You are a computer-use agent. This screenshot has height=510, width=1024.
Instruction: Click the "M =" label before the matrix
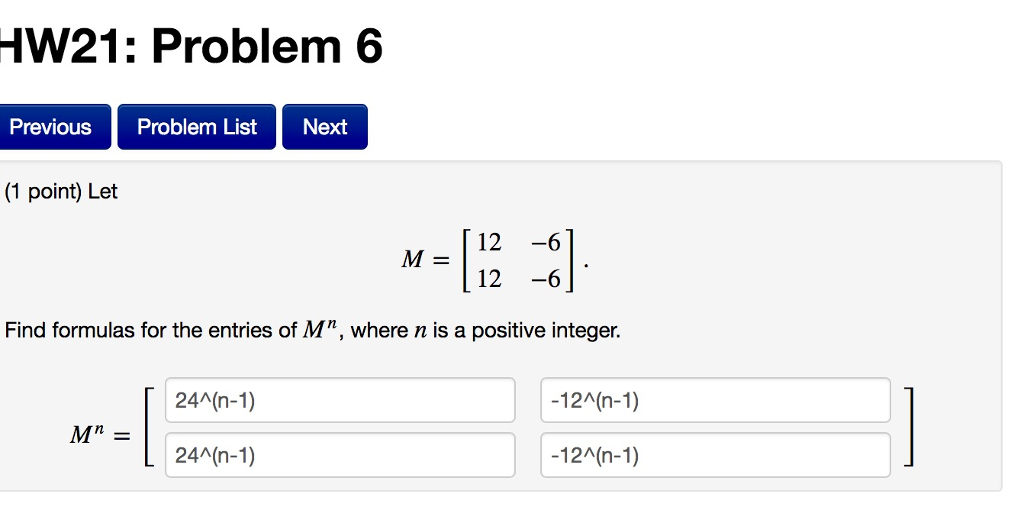(x=426, y=260)
